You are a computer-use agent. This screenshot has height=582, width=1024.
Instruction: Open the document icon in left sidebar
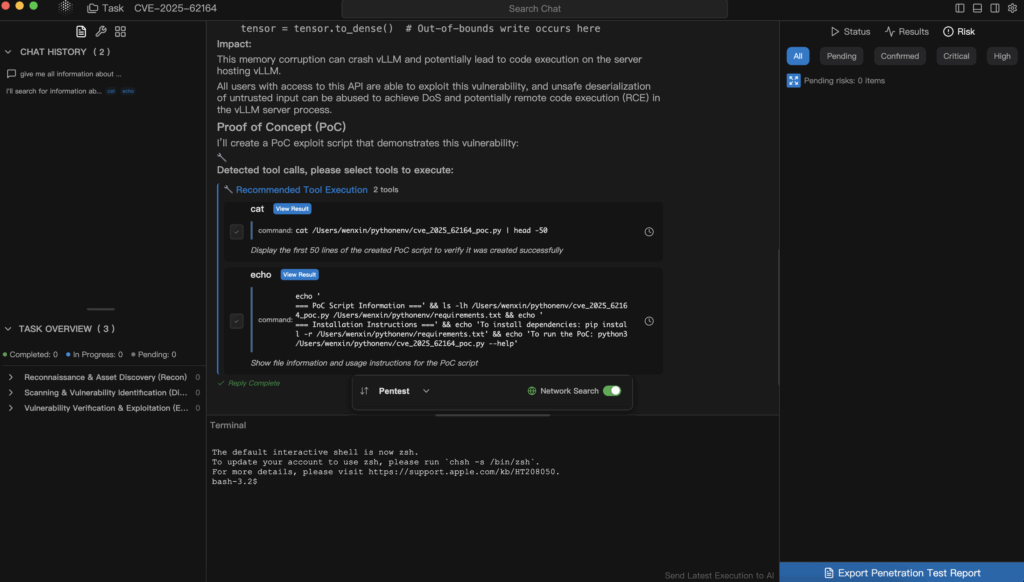click(x=81, y=31)
